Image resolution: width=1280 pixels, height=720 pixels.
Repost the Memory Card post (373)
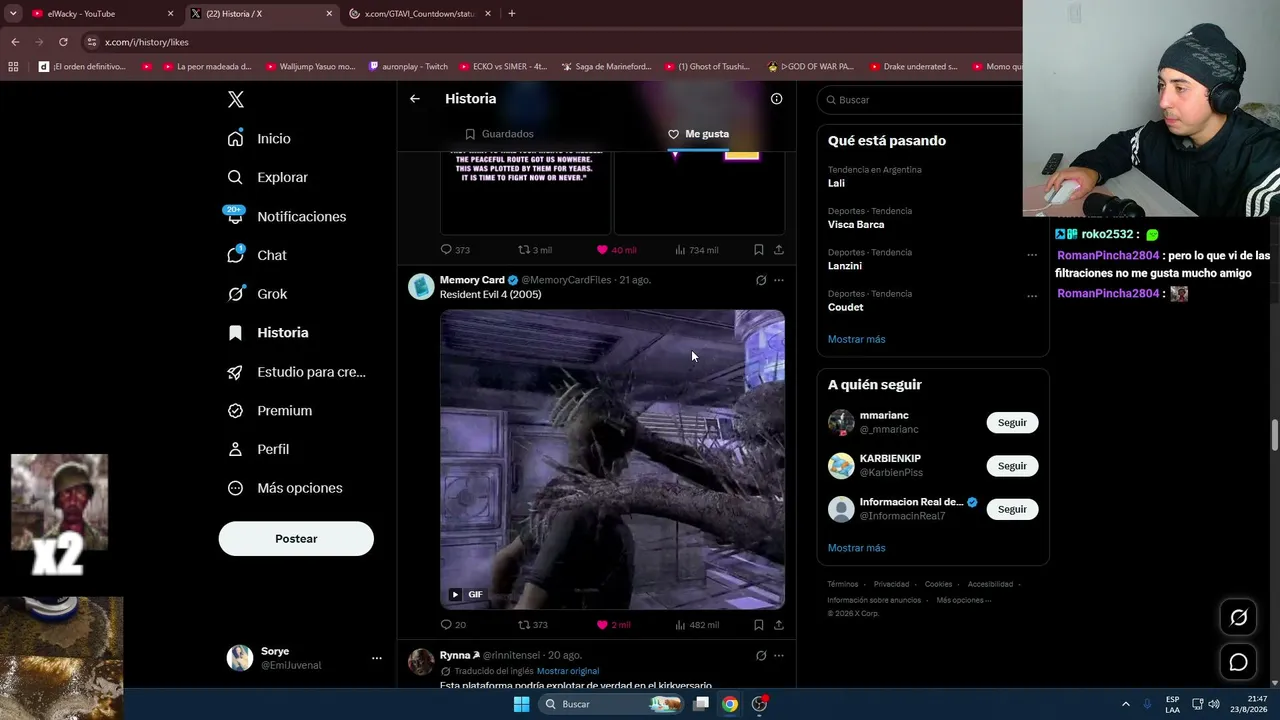tap(532, 625)
